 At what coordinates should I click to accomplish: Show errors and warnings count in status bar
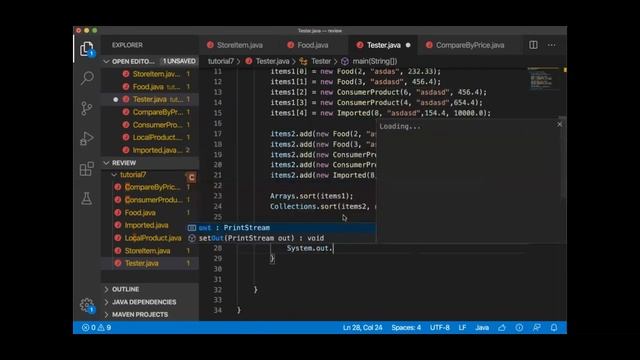click(x=96, y=327)
